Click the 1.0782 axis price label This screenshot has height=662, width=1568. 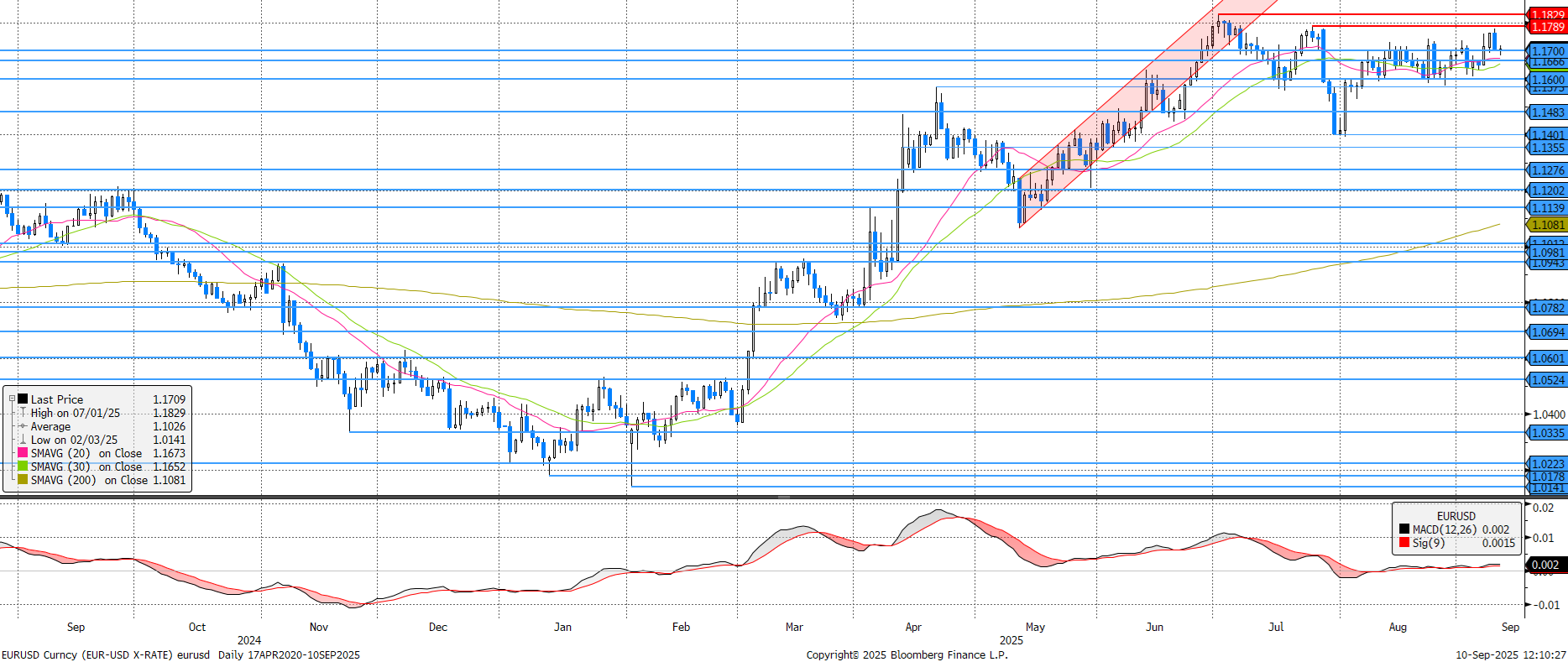coord(1546,308)
